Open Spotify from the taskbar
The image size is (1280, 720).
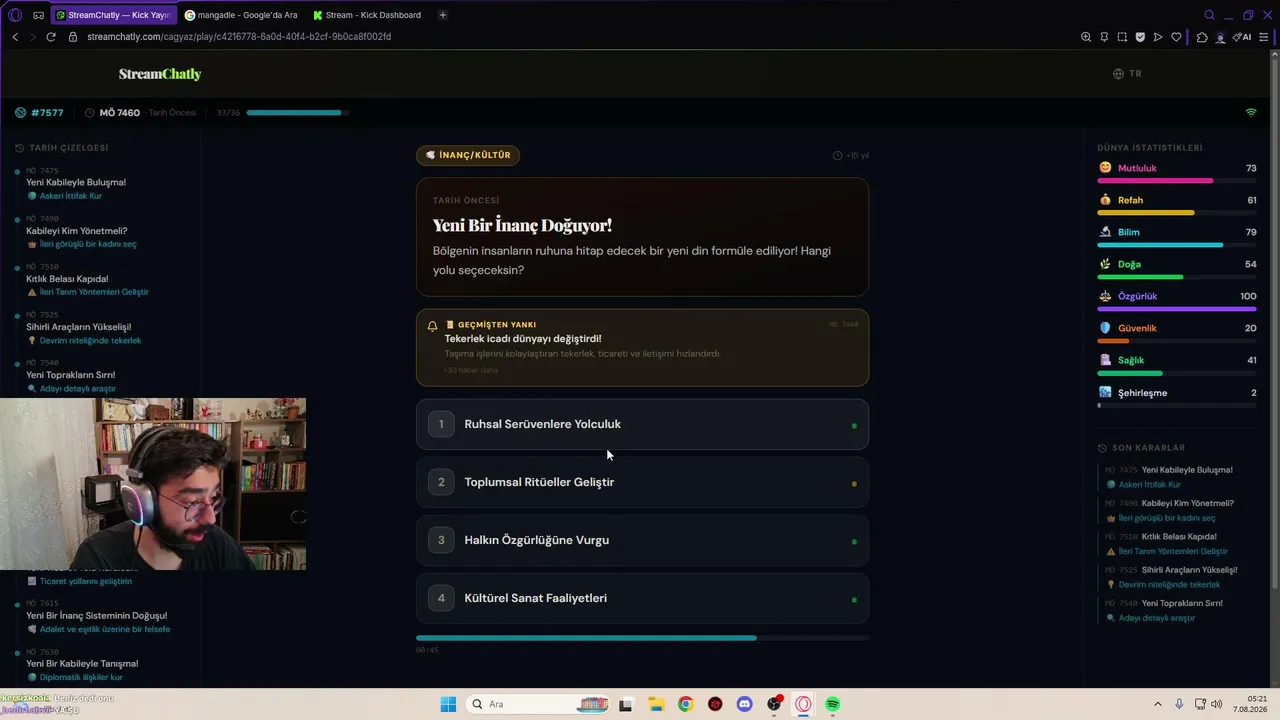(833, 704)
